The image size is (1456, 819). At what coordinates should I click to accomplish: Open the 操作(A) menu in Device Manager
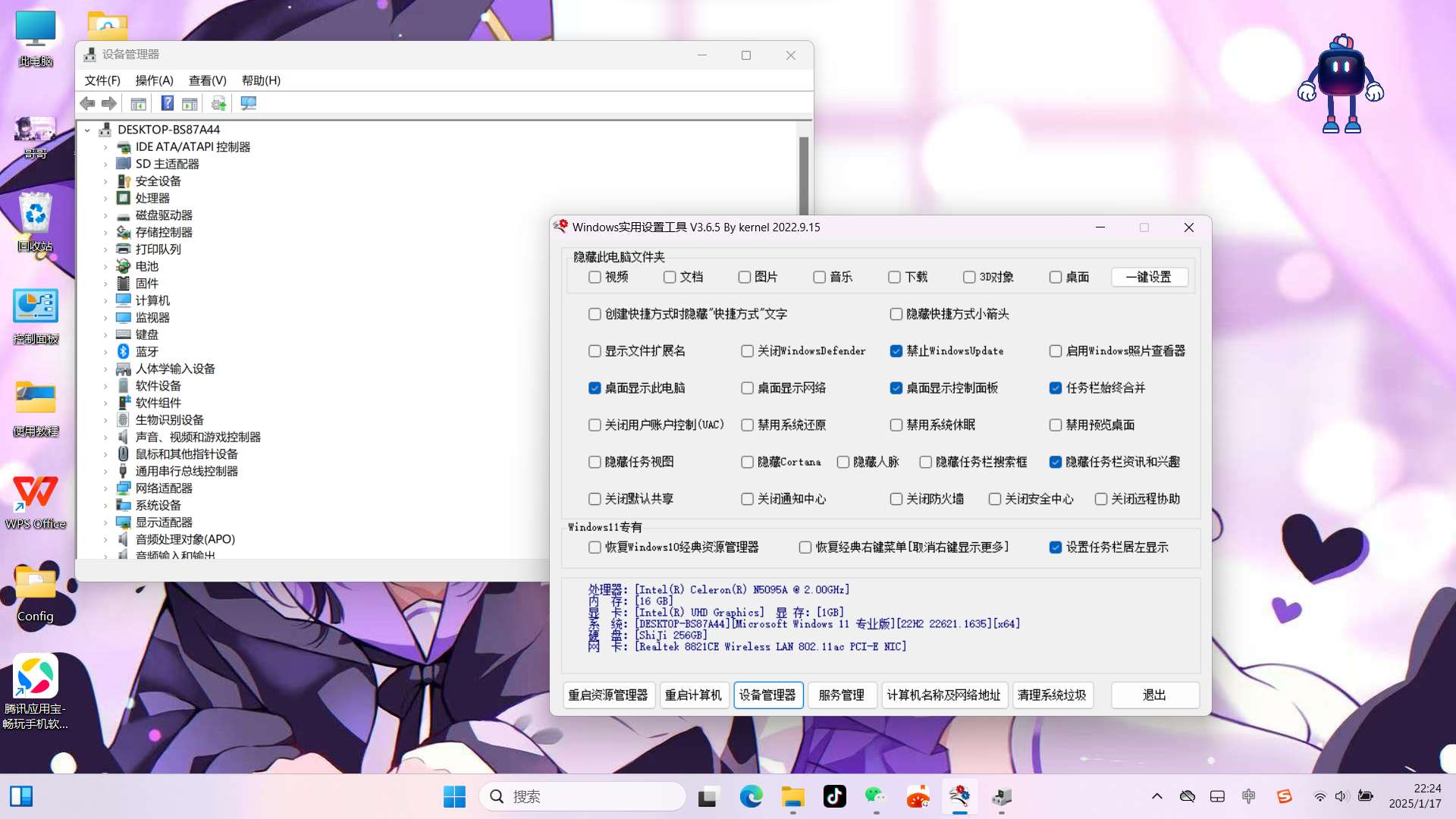pos(155,80)
